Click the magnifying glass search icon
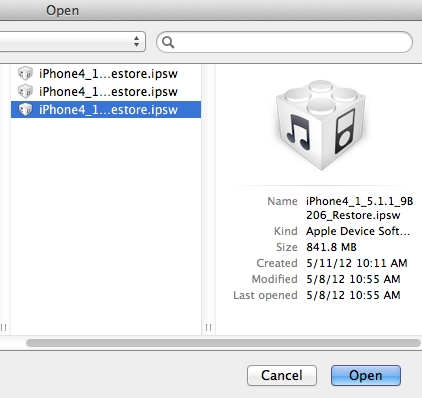Image resolution: width=422 pixels, height=398 pixels. (168, 42)
